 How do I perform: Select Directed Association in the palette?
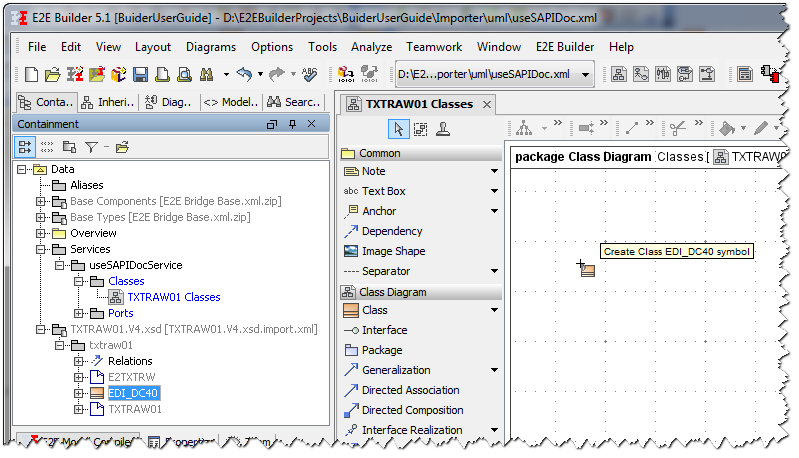click(x=410, y=390)
